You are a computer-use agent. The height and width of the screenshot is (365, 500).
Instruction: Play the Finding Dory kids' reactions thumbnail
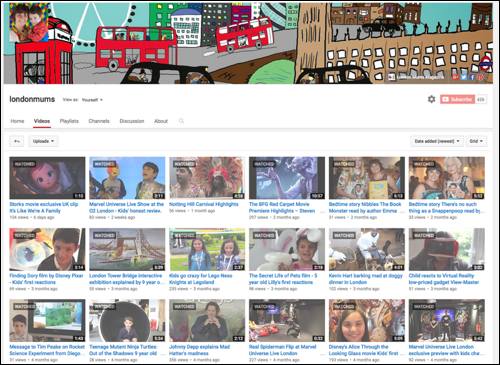pos(47,249)
